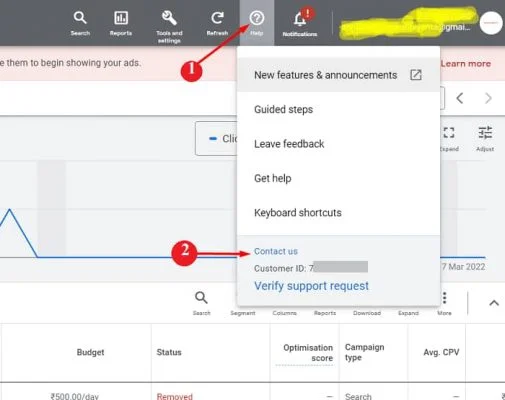Viewport: 505px width, 400px height.
Task: Click the Verify support request link
Action: point(311,286)
